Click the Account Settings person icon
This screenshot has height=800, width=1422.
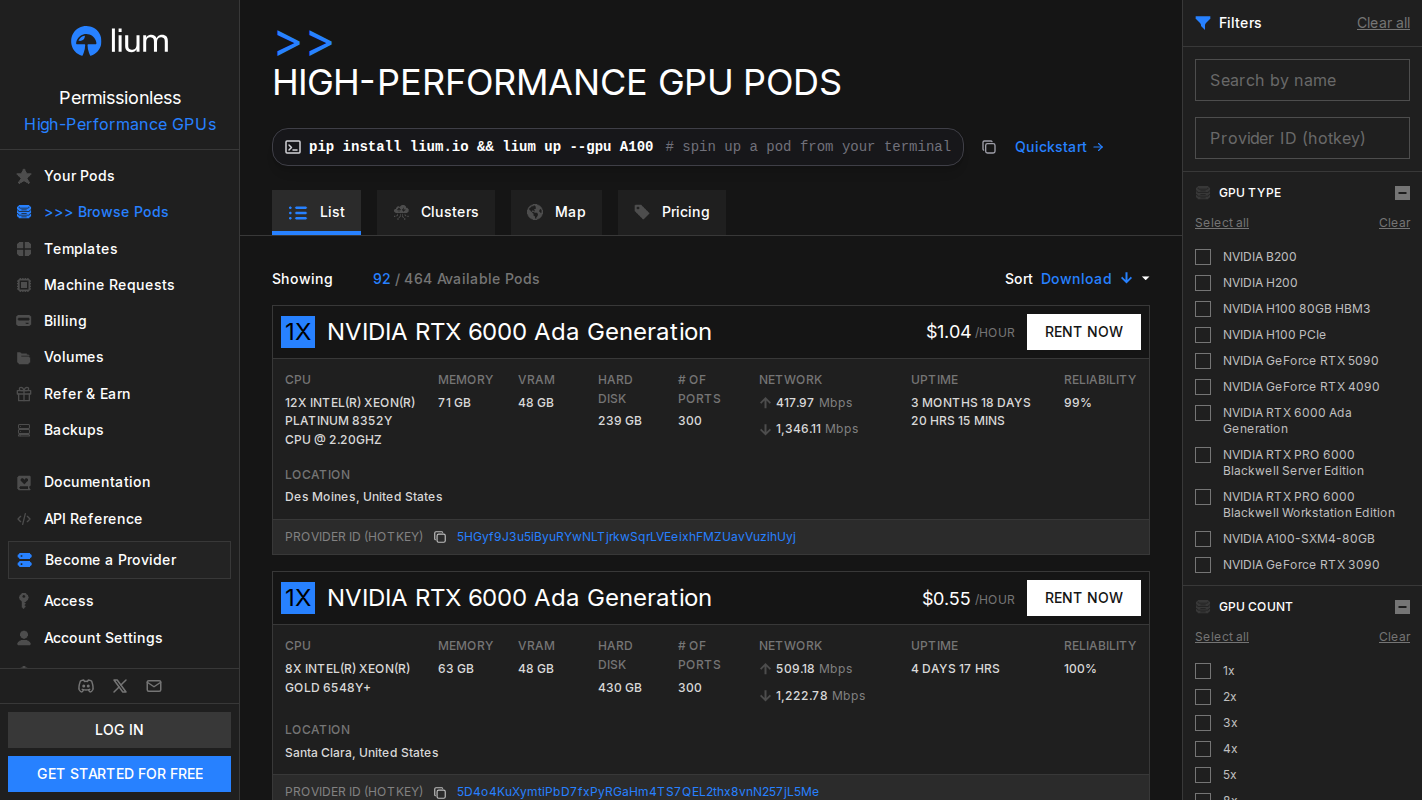click(x=24, y=638)
